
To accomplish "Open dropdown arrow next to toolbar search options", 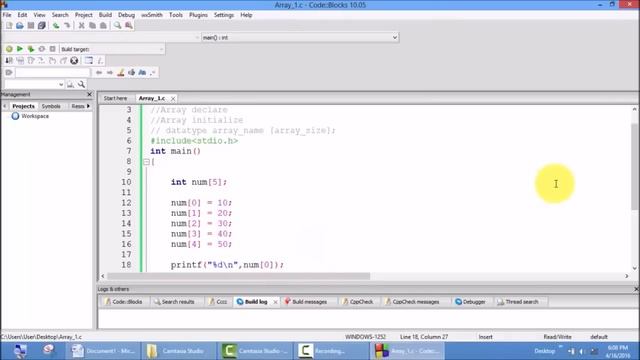I will [153, 73].
